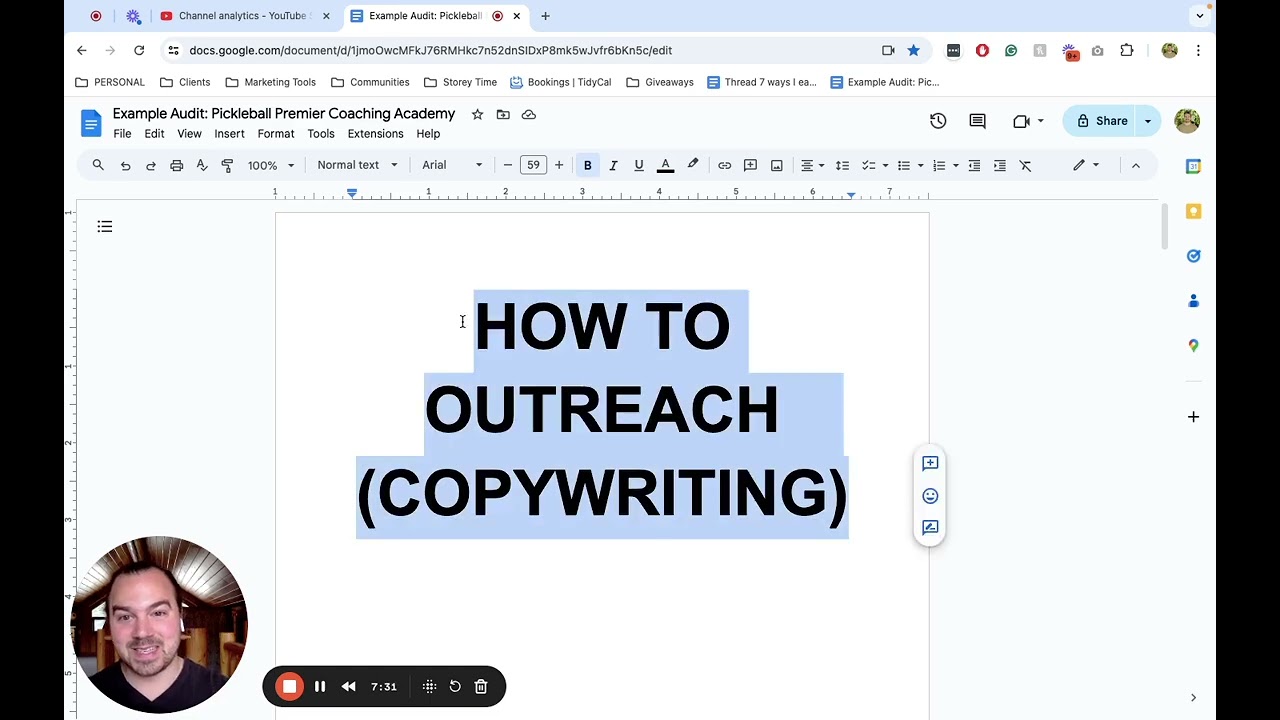Add comment from the margin toolbar
Viewport: 1280px width, 720px height.
(930, 463)
